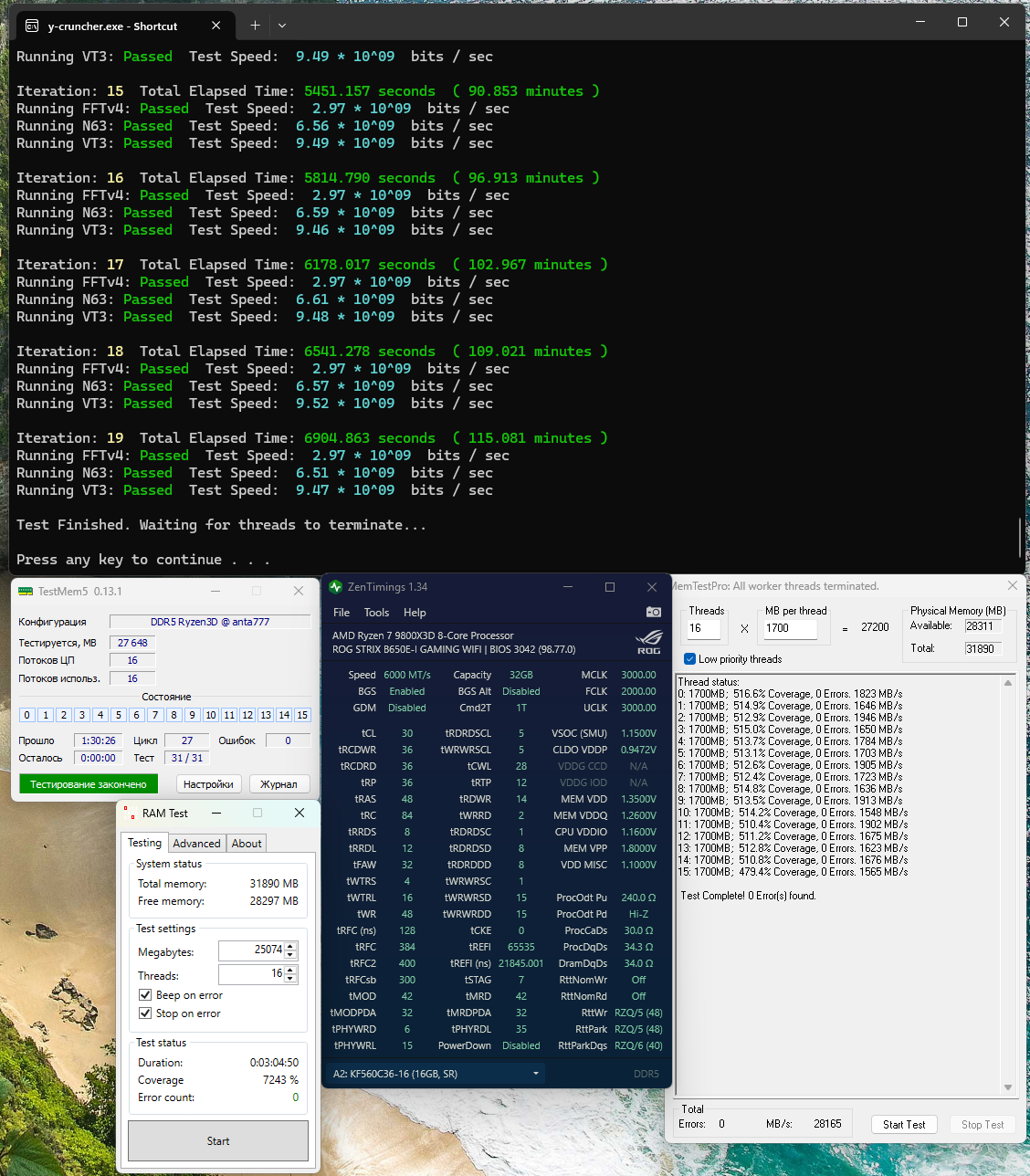
Task: Click 'Test Complete! 0 Error(s) found.' text
Action: pyautogui.click(x=748, y=896)
